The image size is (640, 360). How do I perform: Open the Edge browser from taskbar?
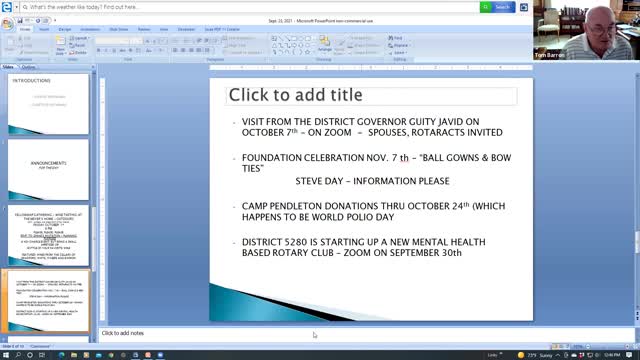pyautogui.click(x=62, y=355)
